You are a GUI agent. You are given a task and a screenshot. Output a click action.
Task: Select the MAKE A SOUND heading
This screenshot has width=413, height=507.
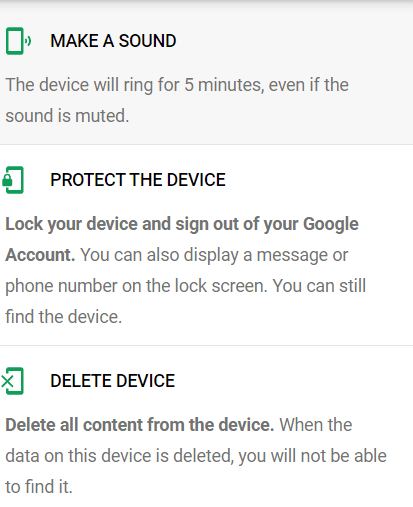(x=113, y=41)
